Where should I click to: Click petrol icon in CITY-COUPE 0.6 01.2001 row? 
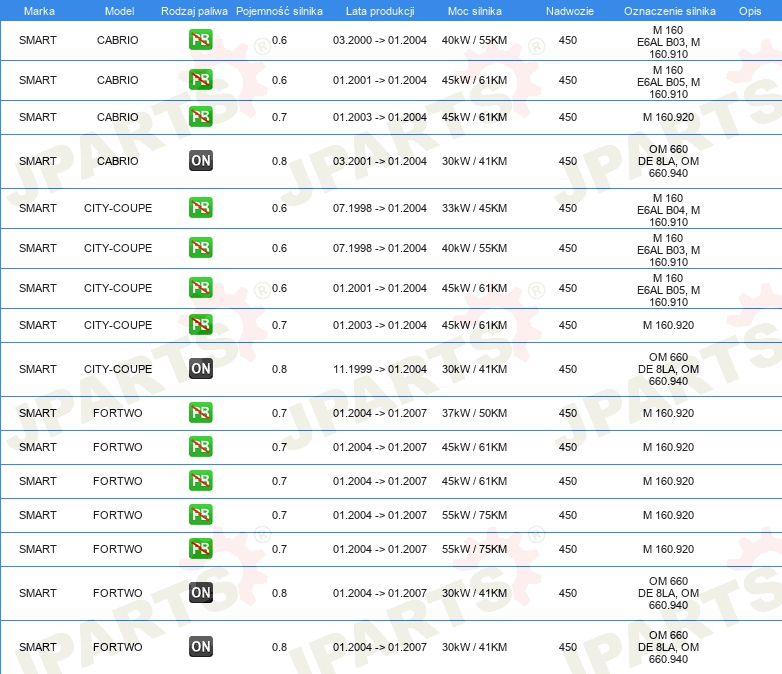(200, 287)
